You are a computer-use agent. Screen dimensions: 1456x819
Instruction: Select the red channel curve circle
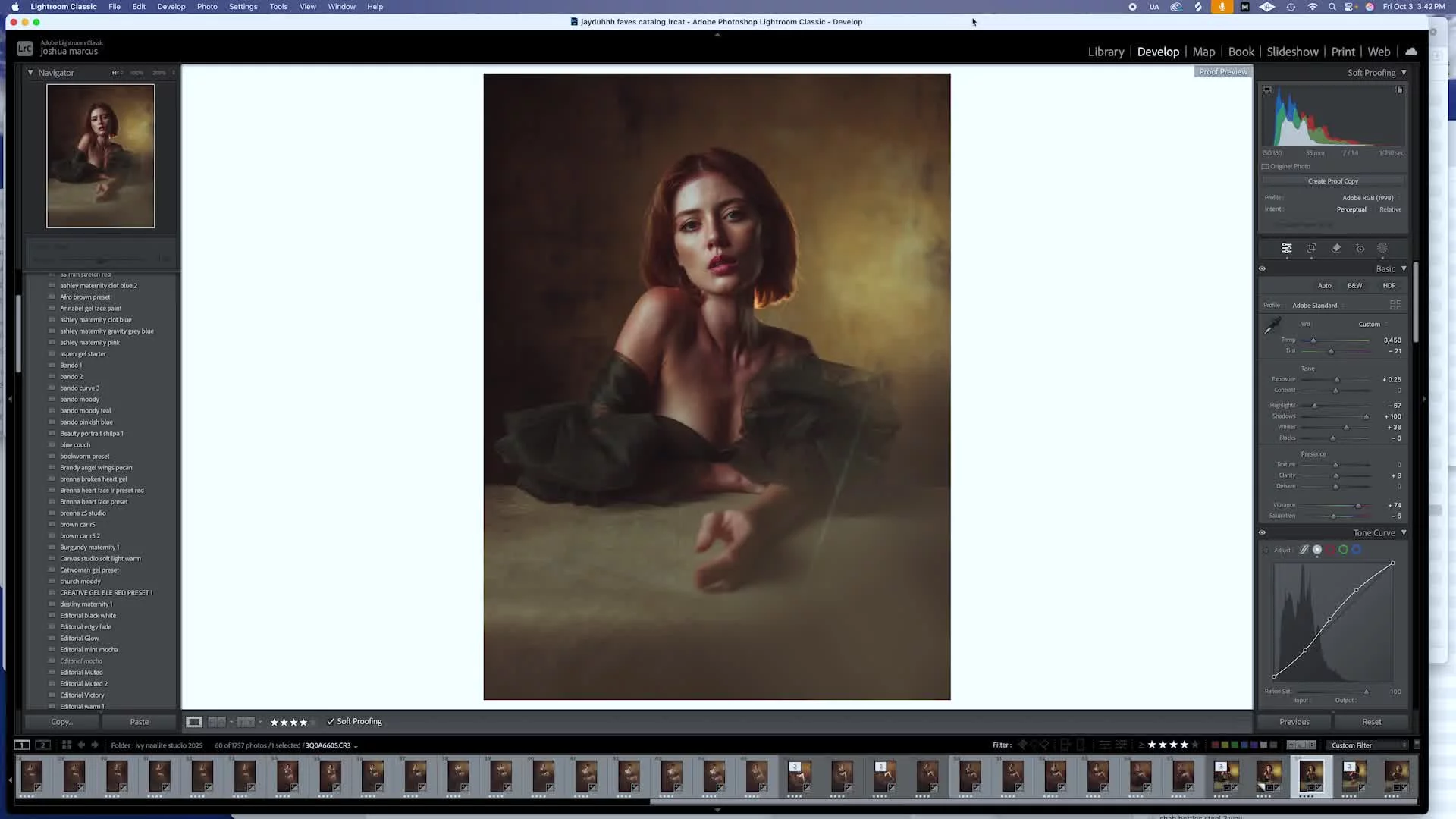pyautogui.click(x=1330, y=550)
